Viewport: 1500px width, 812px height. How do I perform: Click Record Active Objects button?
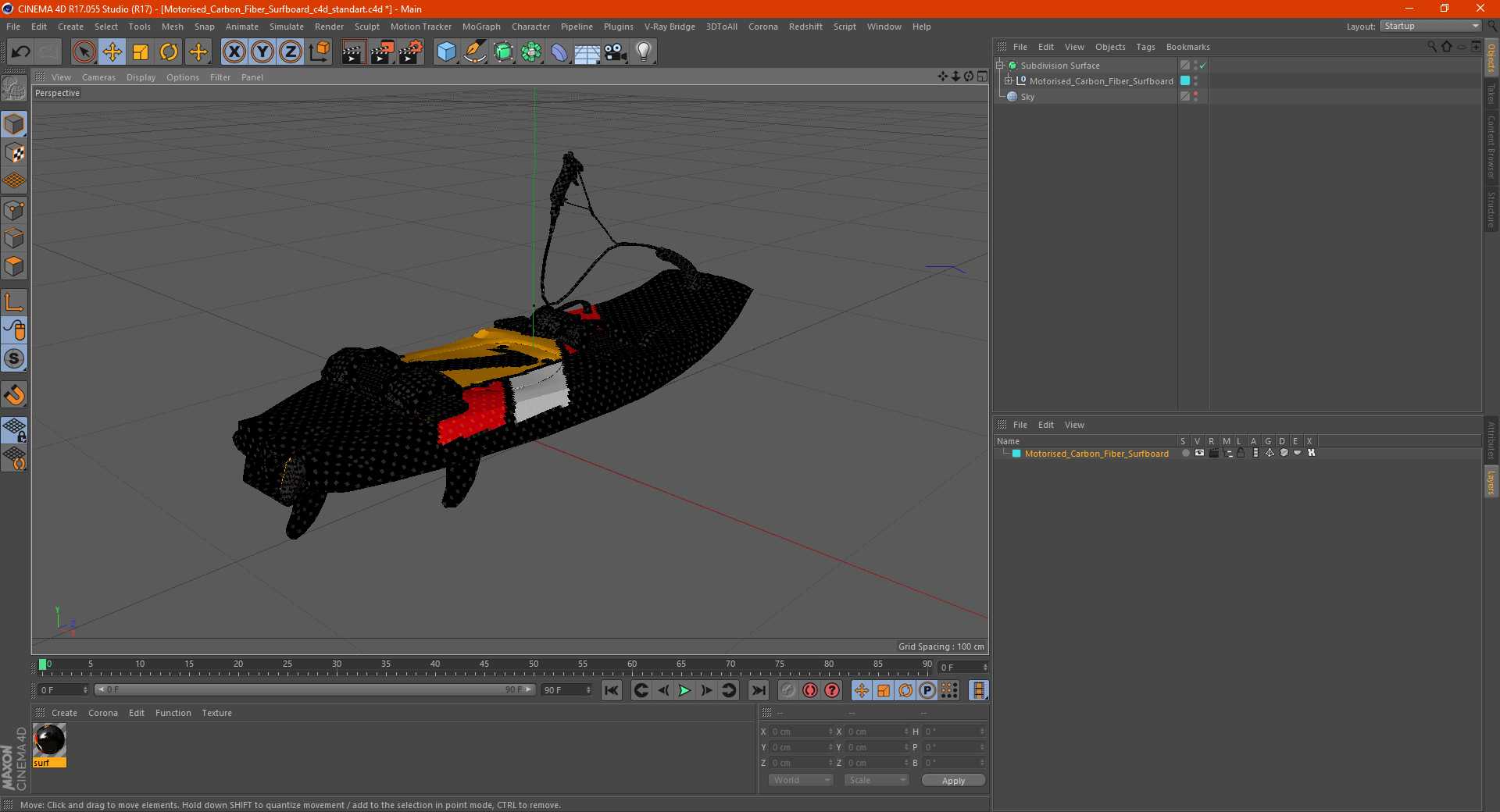(787, 690)
